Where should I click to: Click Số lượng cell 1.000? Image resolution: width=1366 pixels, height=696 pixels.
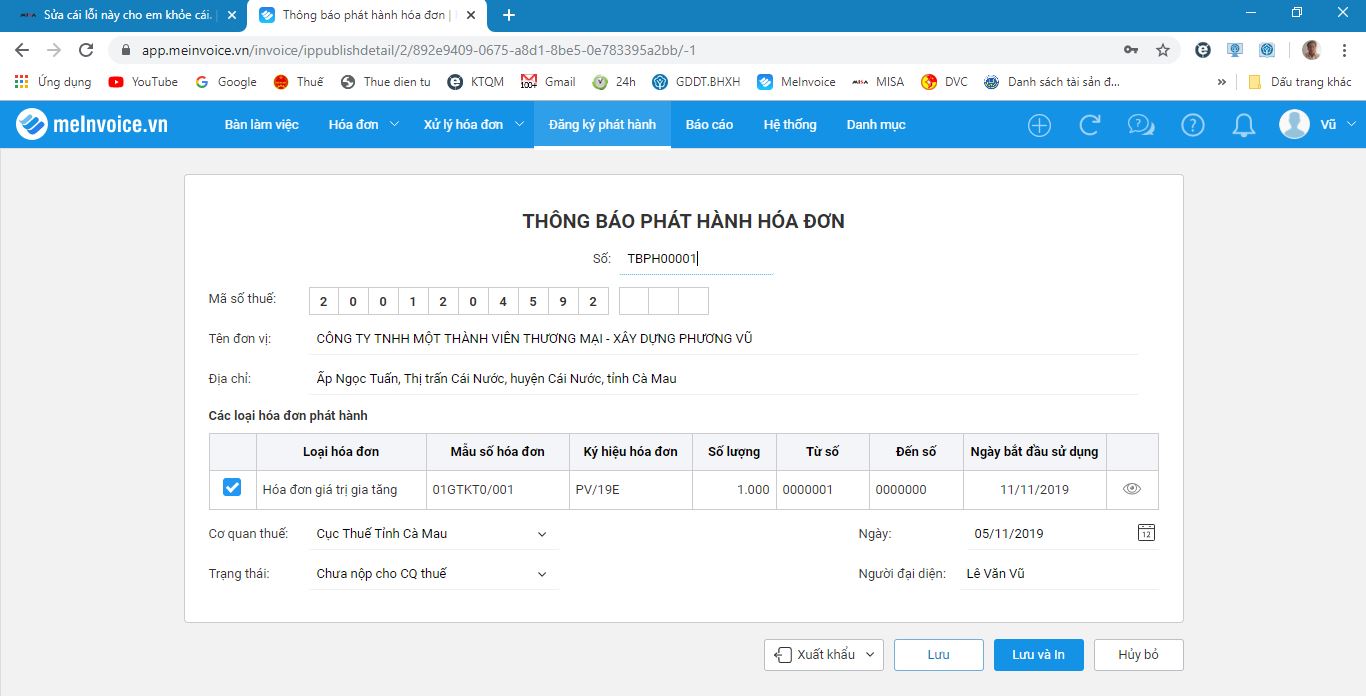click(x=734, y=490)
